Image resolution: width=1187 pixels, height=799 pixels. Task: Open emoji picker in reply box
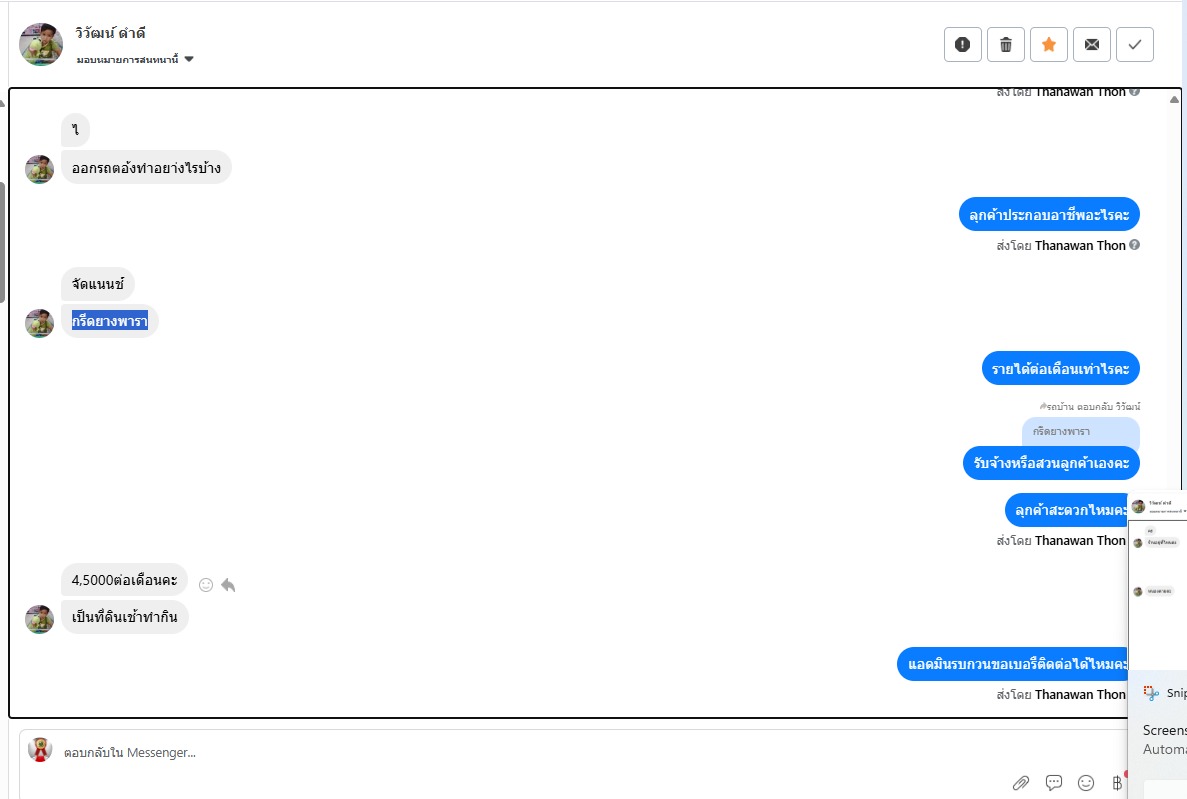click(1085, 782)
